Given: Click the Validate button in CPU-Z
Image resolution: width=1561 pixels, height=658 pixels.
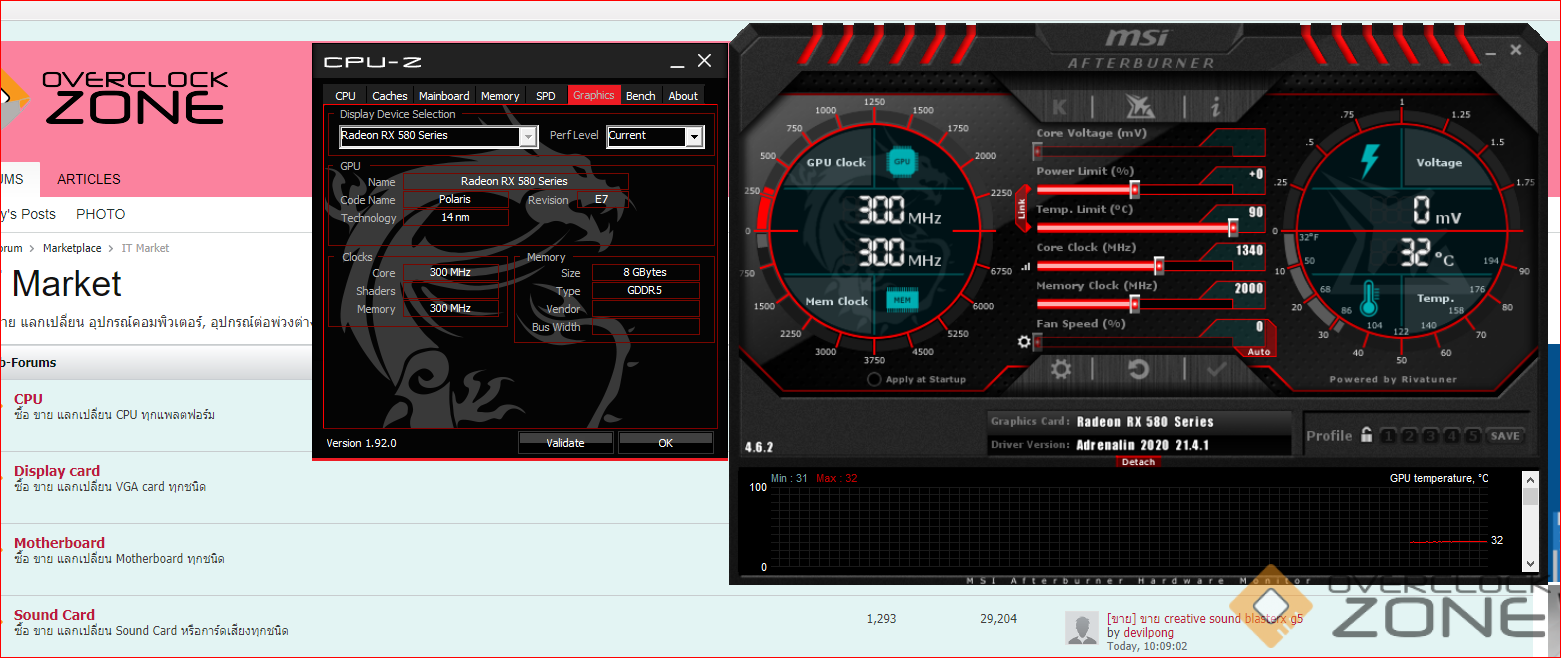Looking at the screenshot, I should coord(565,442).
